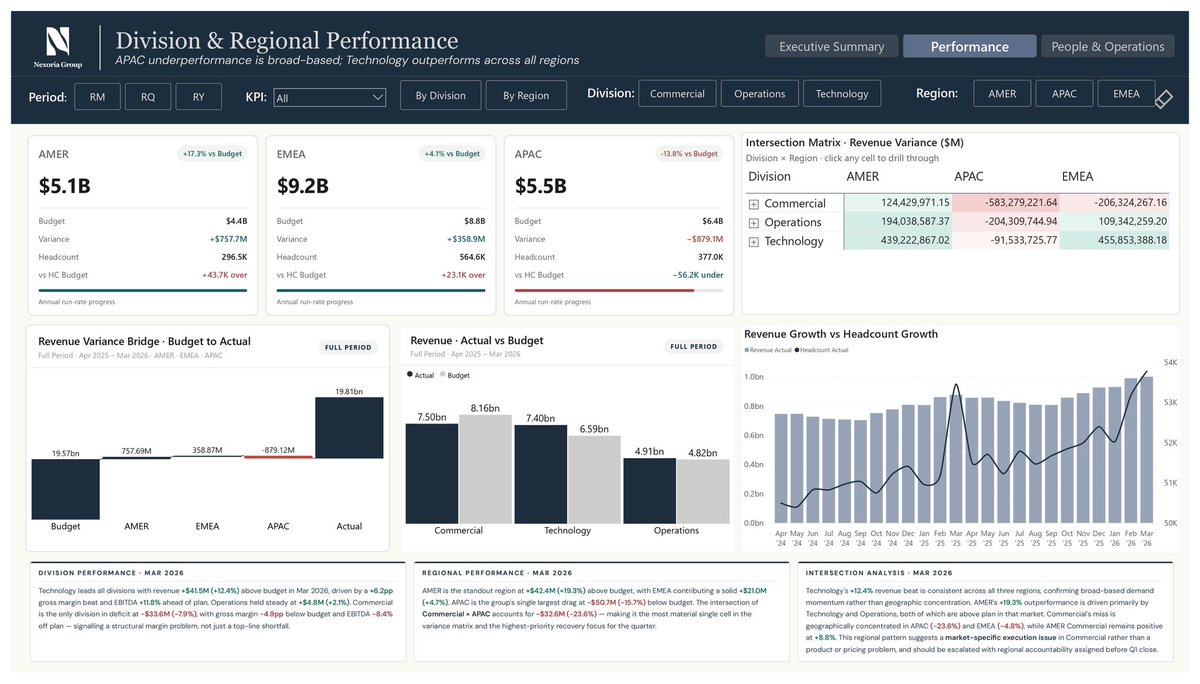Open the KPI dropdown showing All
Viewport: 1200px width, 684px height.
tap(329, 97)
